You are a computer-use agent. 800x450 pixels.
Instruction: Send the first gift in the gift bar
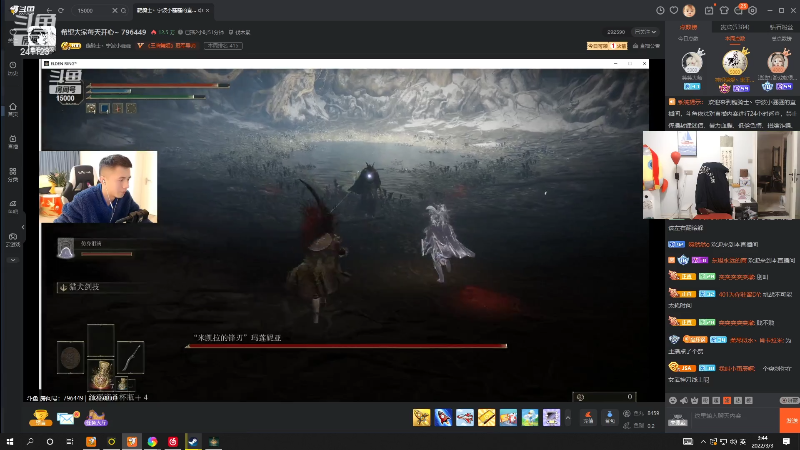coord(421,417)
